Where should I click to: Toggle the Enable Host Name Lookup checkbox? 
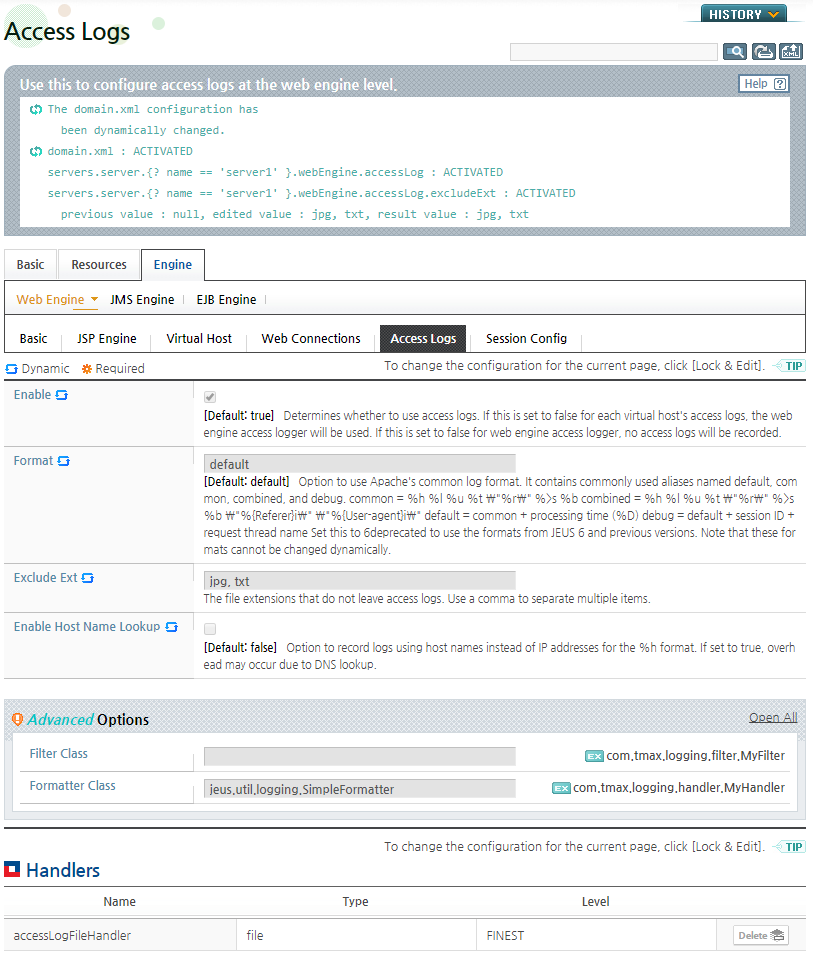click(x=210, y=629)
